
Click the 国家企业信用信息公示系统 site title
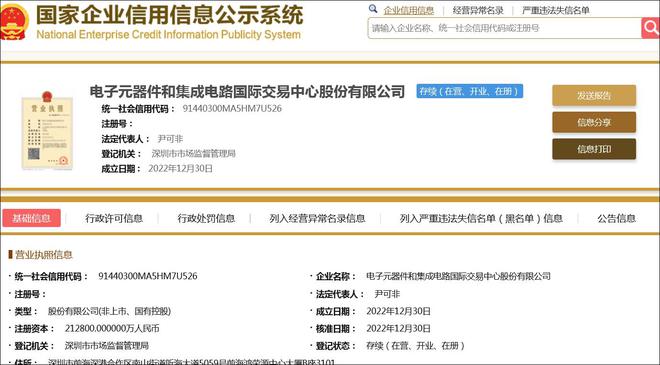(169, 15)
